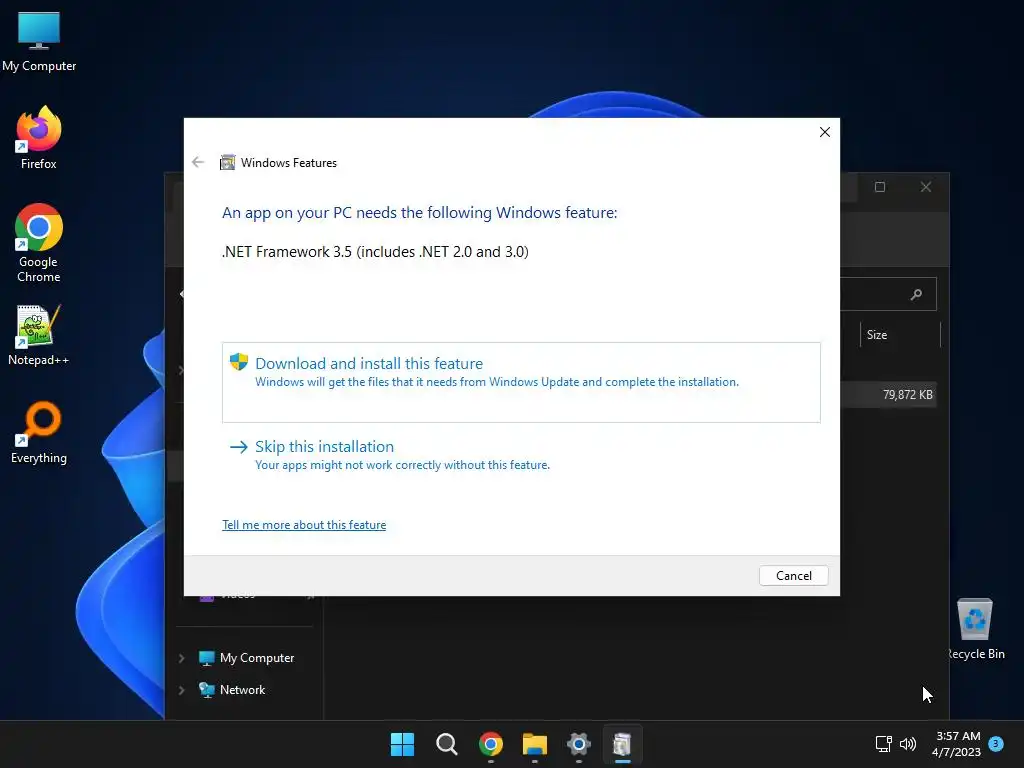Screen dimensions: 1024x768
Task: Open taskbar Search
Action: click(x=447, y=744)
